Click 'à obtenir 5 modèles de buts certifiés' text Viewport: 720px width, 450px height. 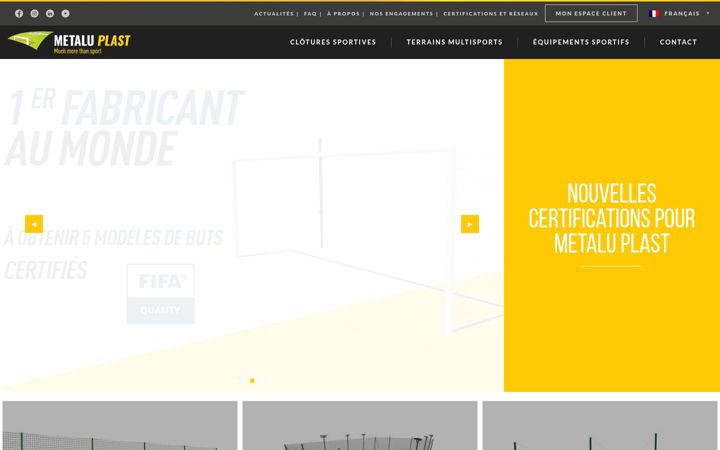(113, 253)
